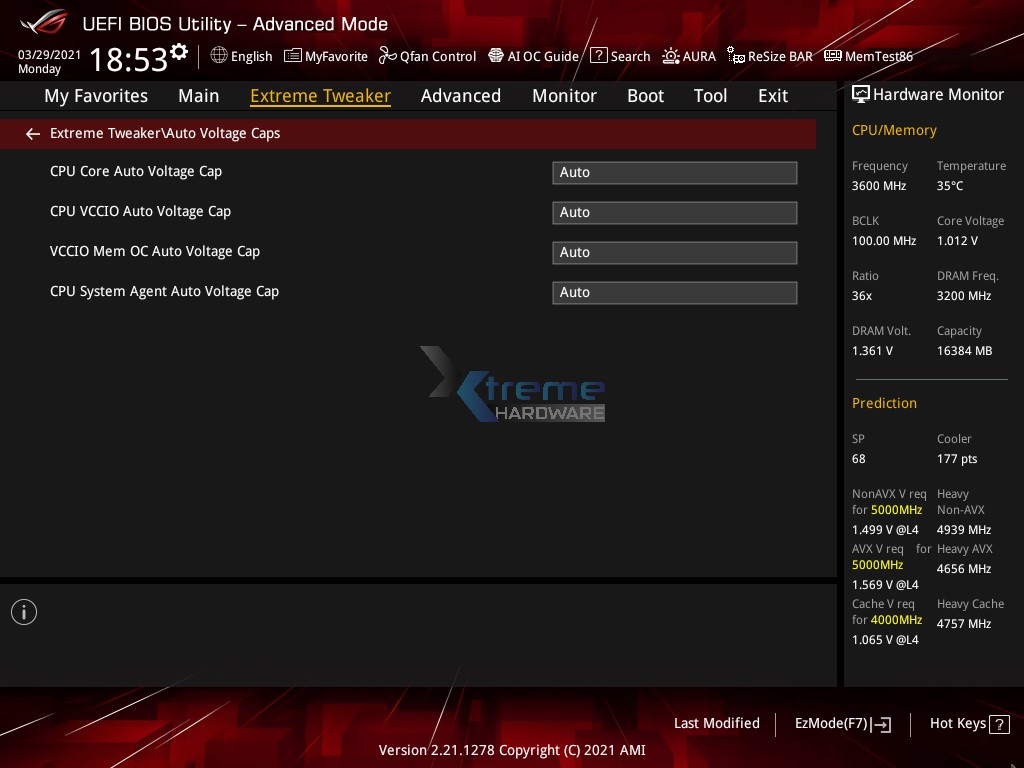The image size is (1024, 768).
Task: Switch to the Boot tab
Action: coord(645,95)
